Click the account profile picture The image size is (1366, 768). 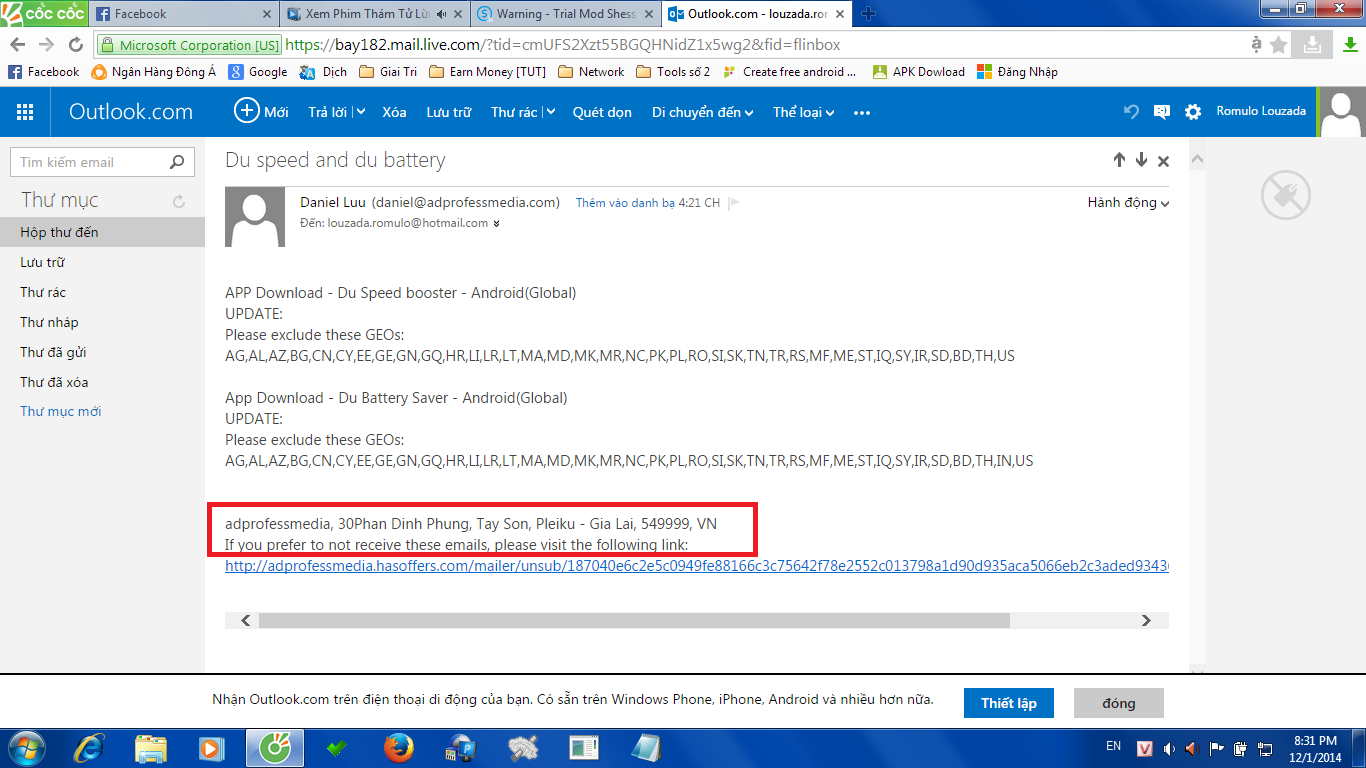click(x=1341, y=112)
